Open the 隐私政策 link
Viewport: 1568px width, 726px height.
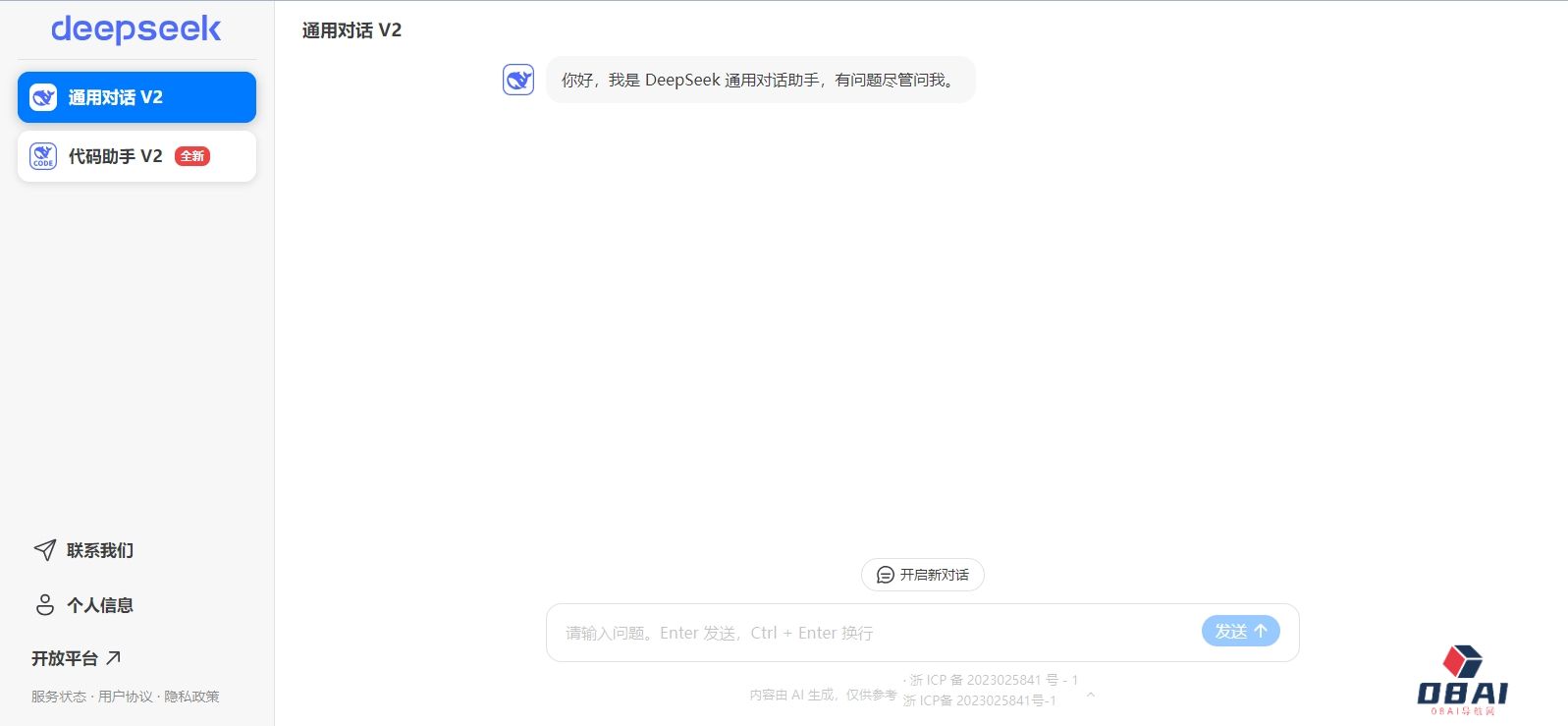coord(192,697)
